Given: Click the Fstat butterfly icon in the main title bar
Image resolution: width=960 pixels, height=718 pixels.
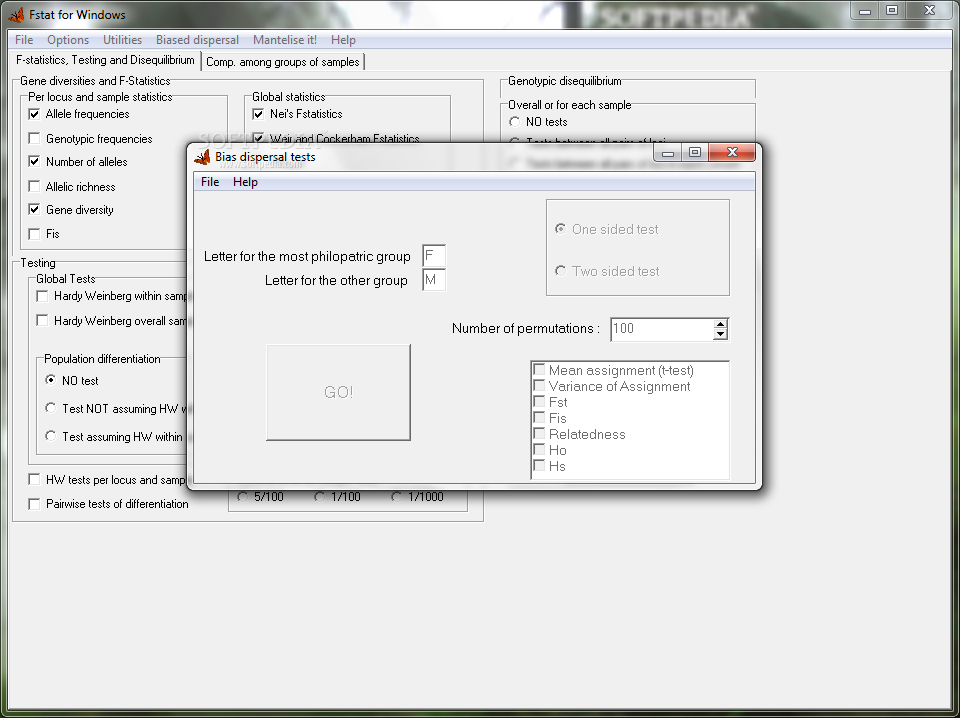Looking at the screenshot, I should tap(16, 14).
